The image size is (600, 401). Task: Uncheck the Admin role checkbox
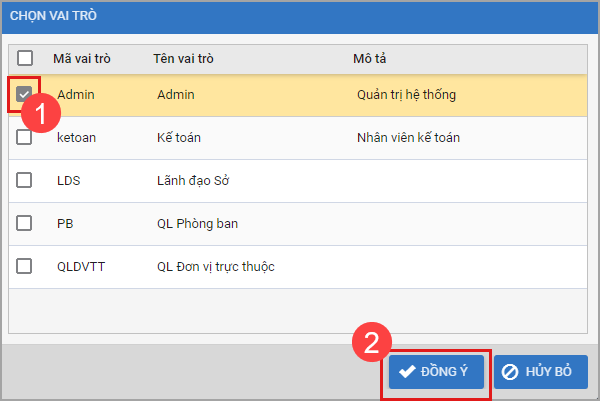tap(25, 94)
